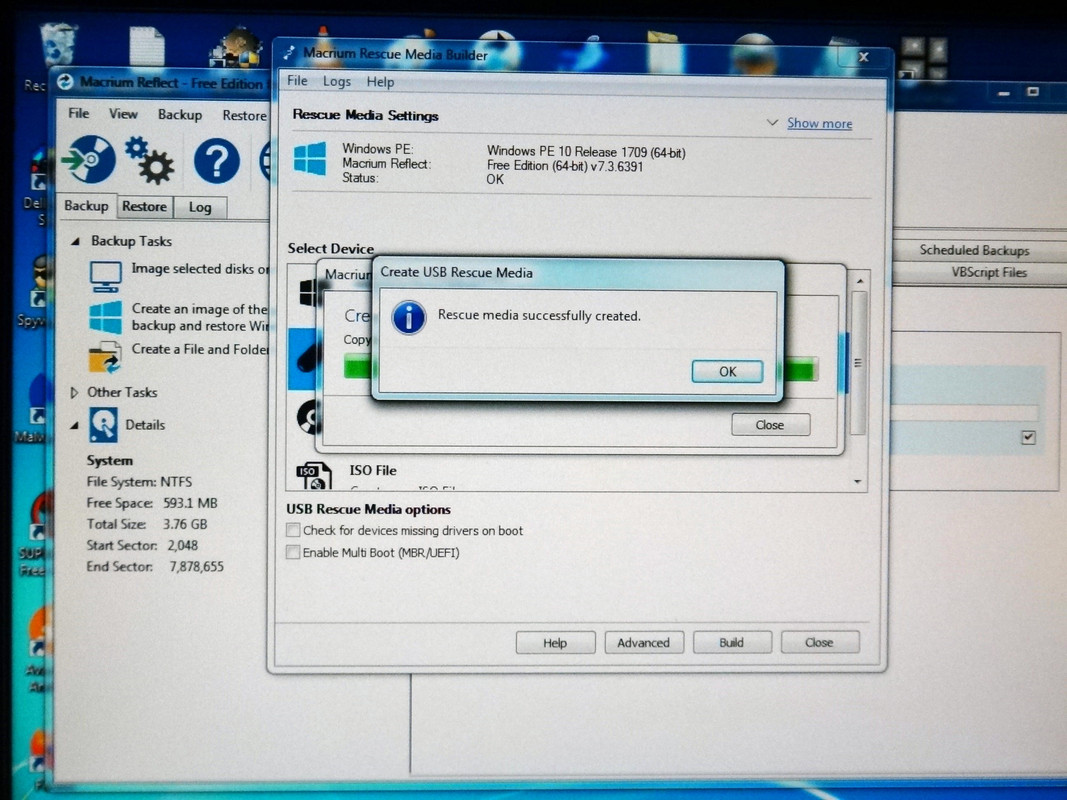Screen dimensions: 1067x800
Task: Open the File menu in Rescue Media Builder
Action: (x=297, y=80)
